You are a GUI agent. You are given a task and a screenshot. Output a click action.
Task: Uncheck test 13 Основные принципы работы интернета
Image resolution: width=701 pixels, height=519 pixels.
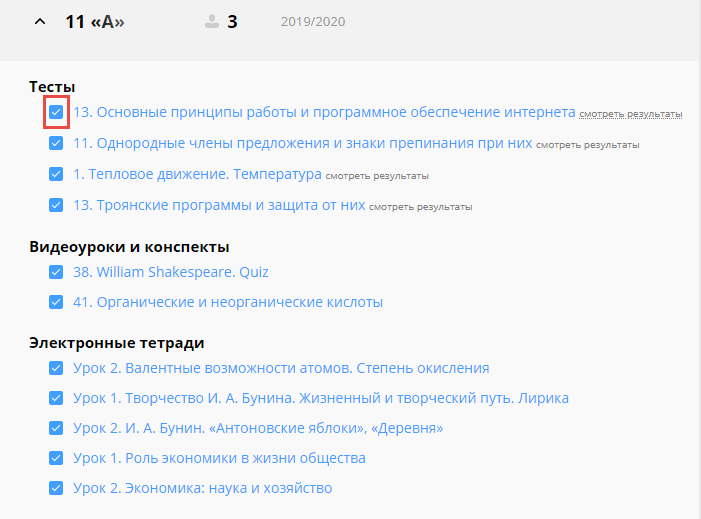tap(56, 112)
